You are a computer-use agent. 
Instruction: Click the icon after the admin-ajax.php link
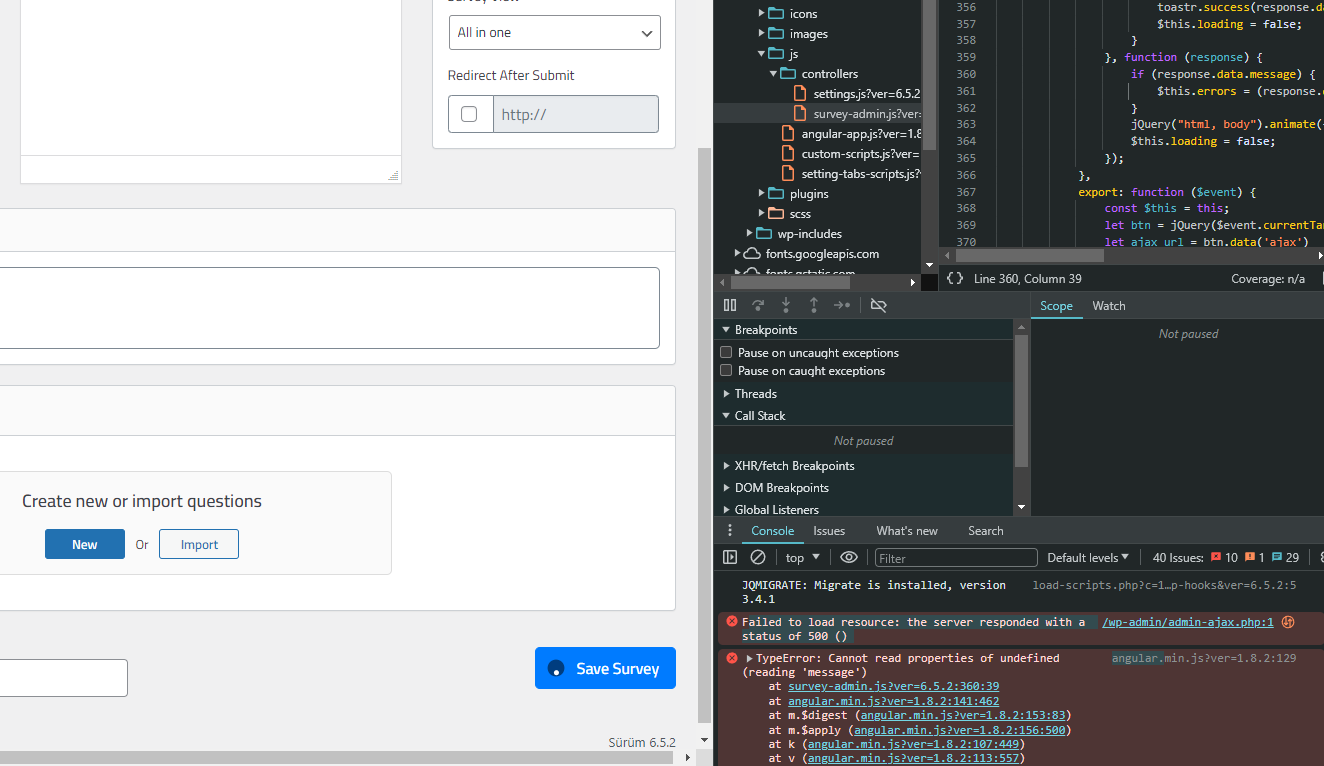point(1288,622)
